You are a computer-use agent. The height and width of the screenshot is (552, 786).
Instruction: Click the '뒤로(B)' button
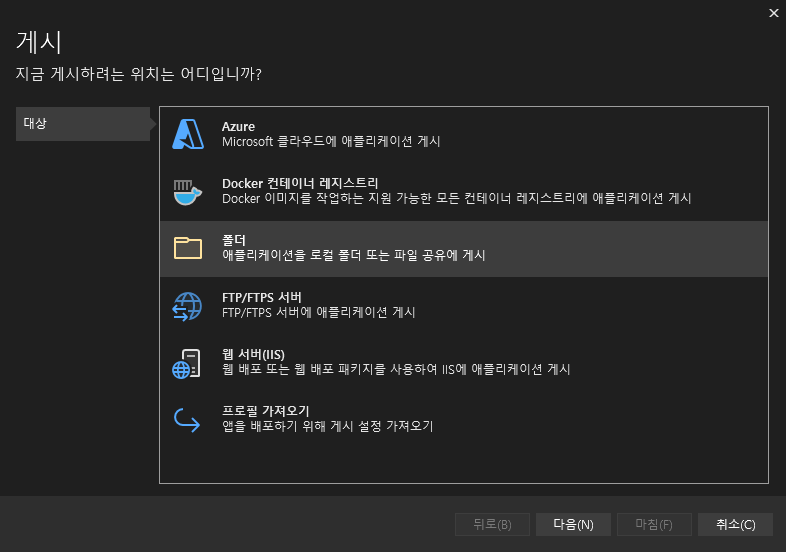coord(492,524)
